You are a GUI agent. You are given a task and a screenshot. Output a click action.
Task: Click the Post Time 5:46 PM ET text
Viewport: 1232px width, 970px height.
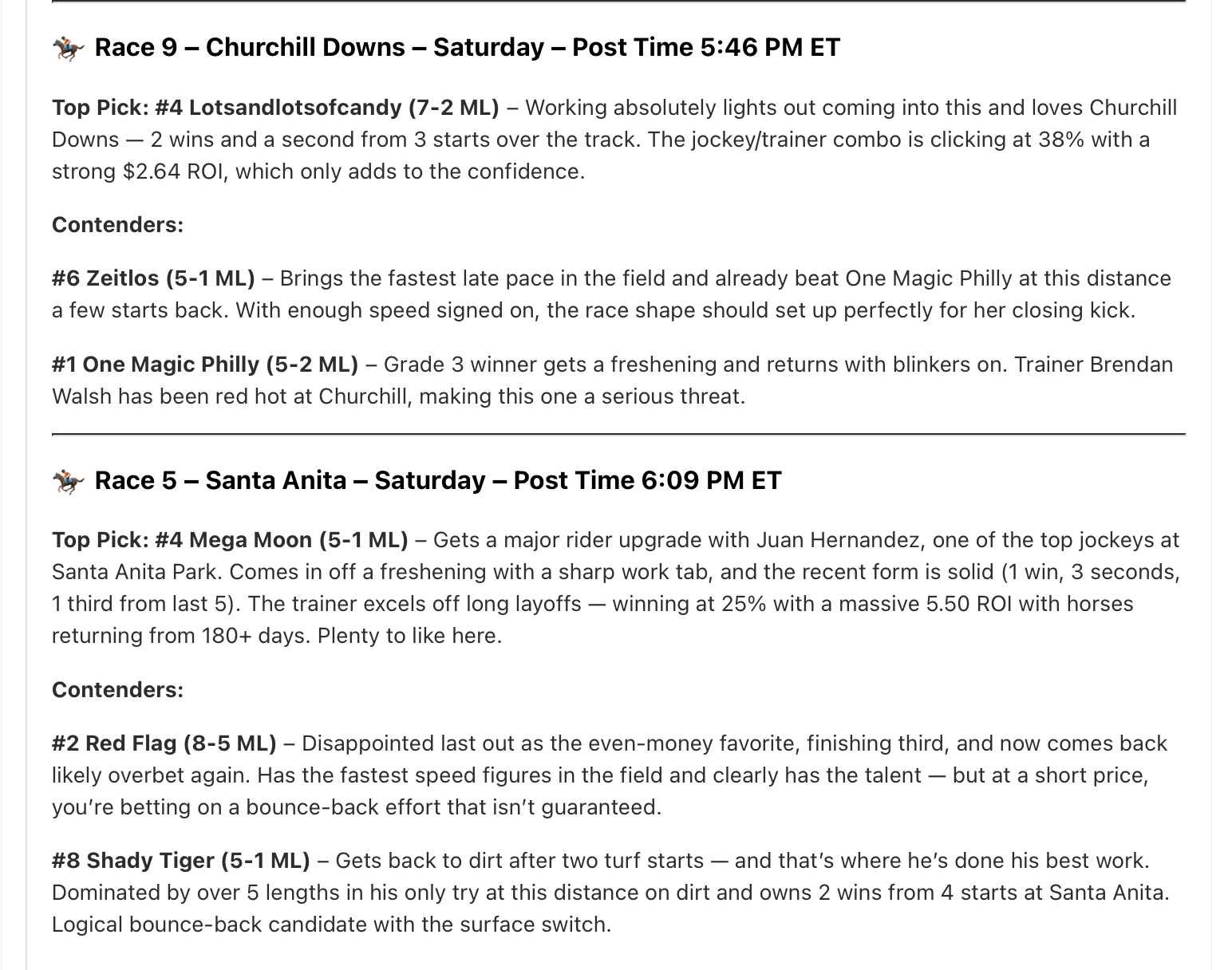pyautogui.click(x=706, y=48)
